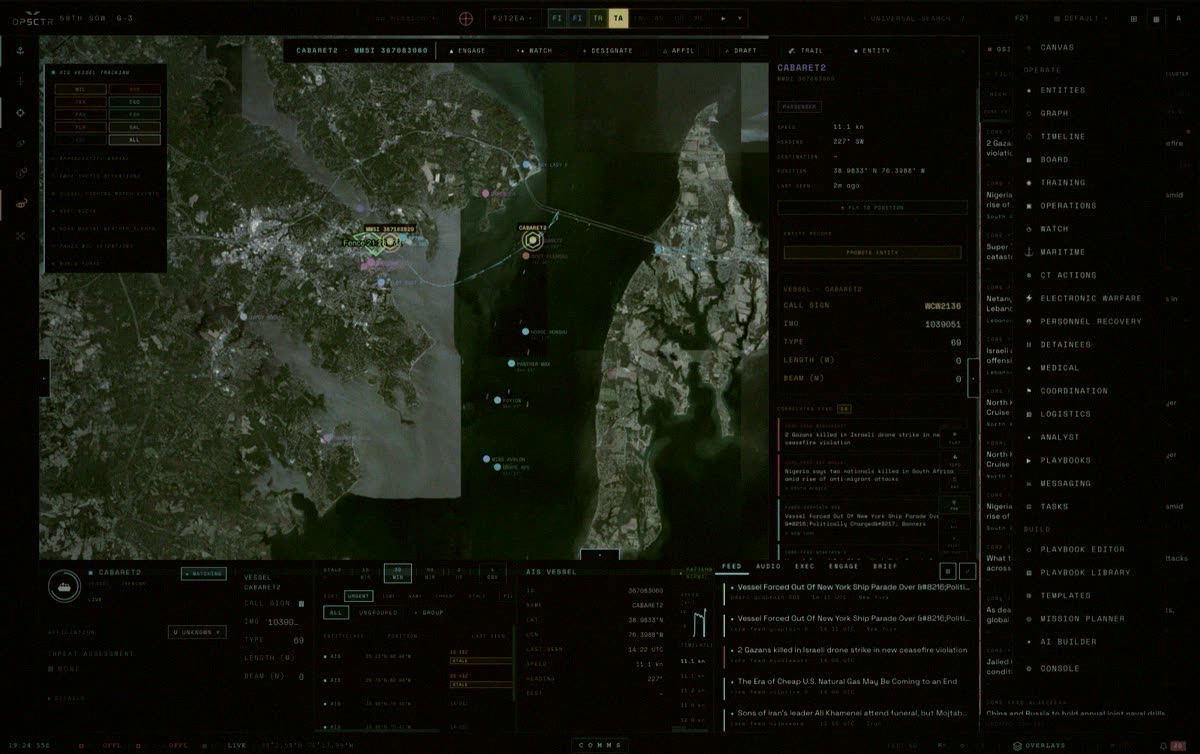Click the Overlays layers icon at bottom
This screenshot has height=754, width=1200.
pyautogui.click(x=1017, y=745)
